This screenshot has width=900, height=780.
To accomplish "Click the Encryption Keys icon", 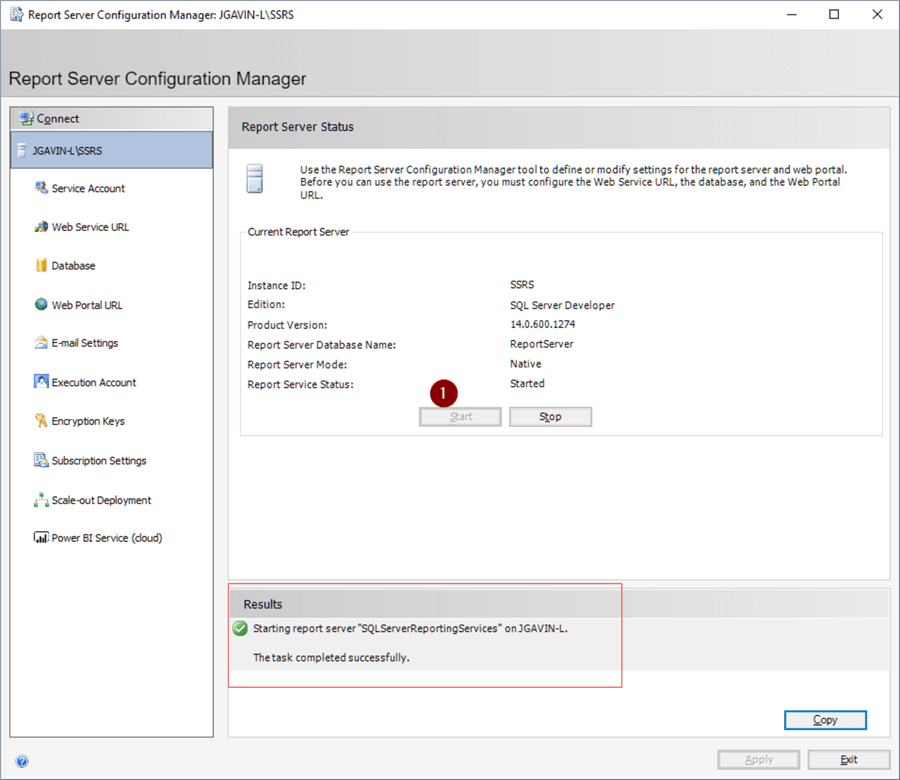I will click(41, 421).
